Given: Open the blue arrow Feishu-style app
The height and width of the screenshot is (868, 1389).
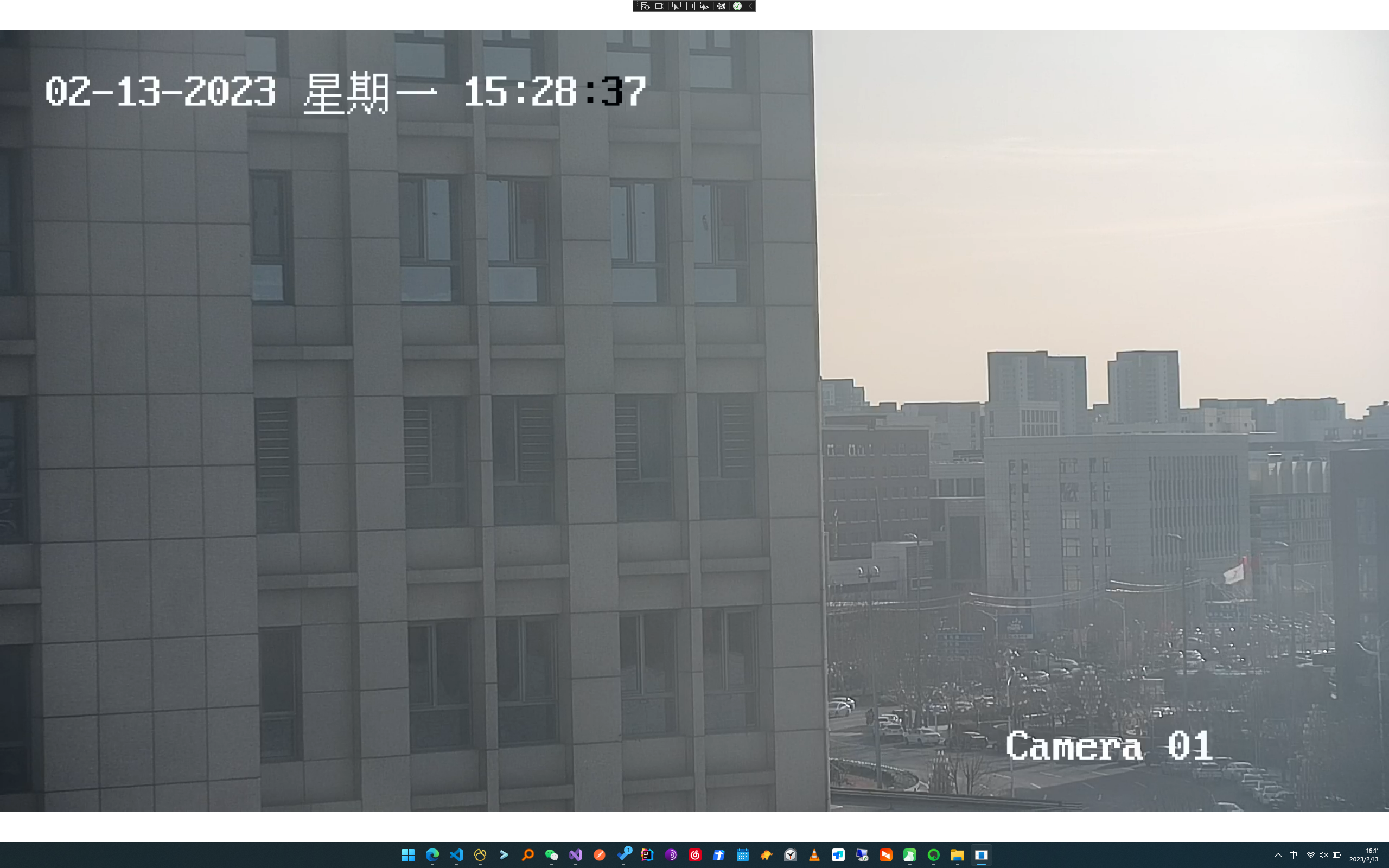Looking at the screenshot, I should click(x=718, y=856).
